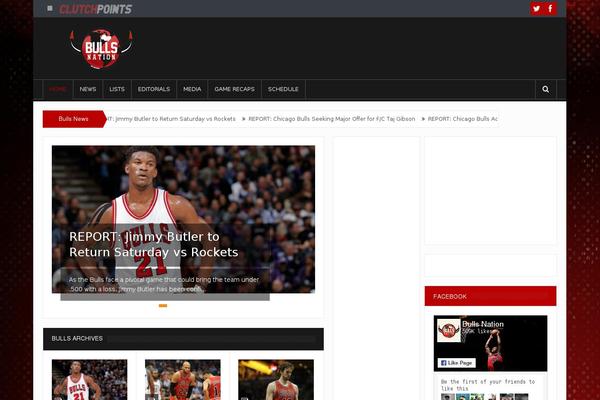
Task: Open third archive thumbnail of bearded player
Action: [x=276, y=380]
